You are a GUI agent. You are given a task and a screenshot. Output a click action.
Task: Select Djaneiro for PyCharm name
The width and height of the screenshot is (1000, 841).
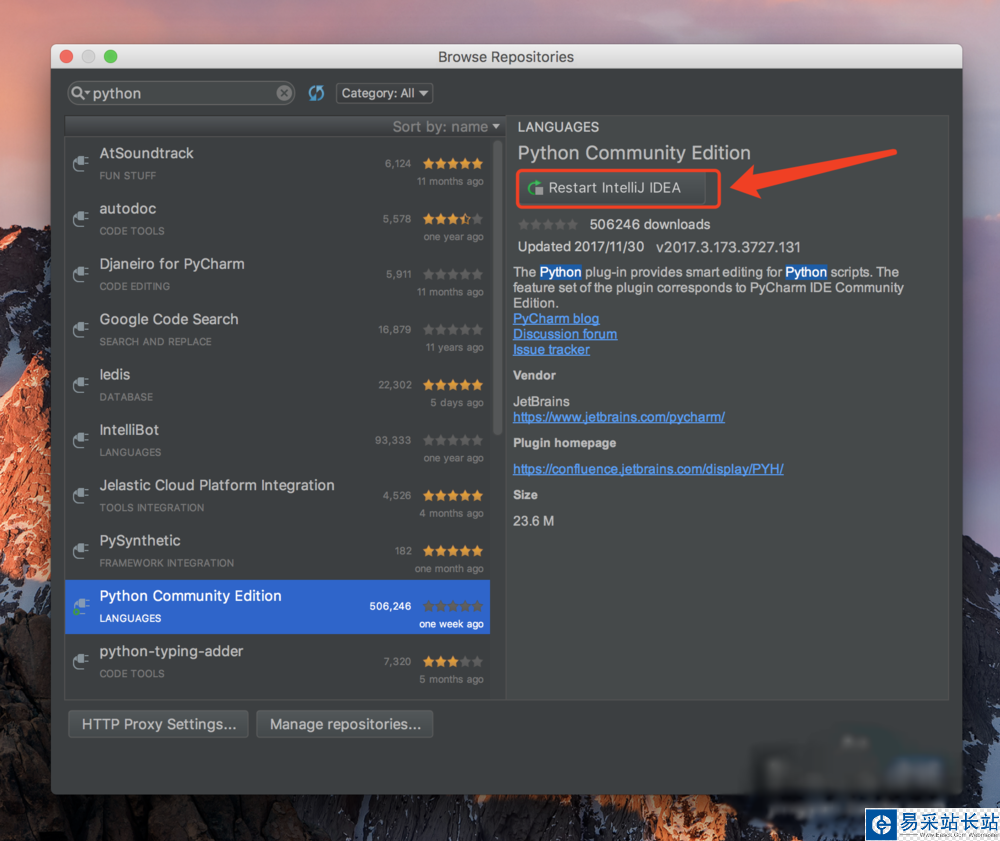(172, 264)
